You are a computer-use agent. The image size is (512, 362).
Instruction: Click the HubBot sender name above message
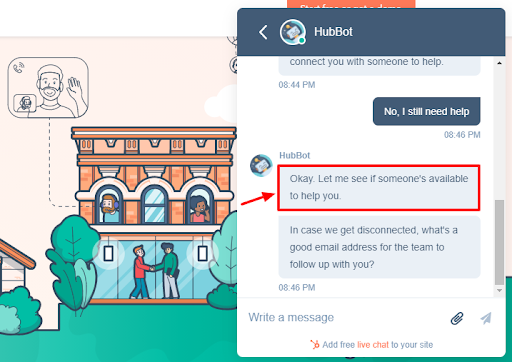pos(294,156)
